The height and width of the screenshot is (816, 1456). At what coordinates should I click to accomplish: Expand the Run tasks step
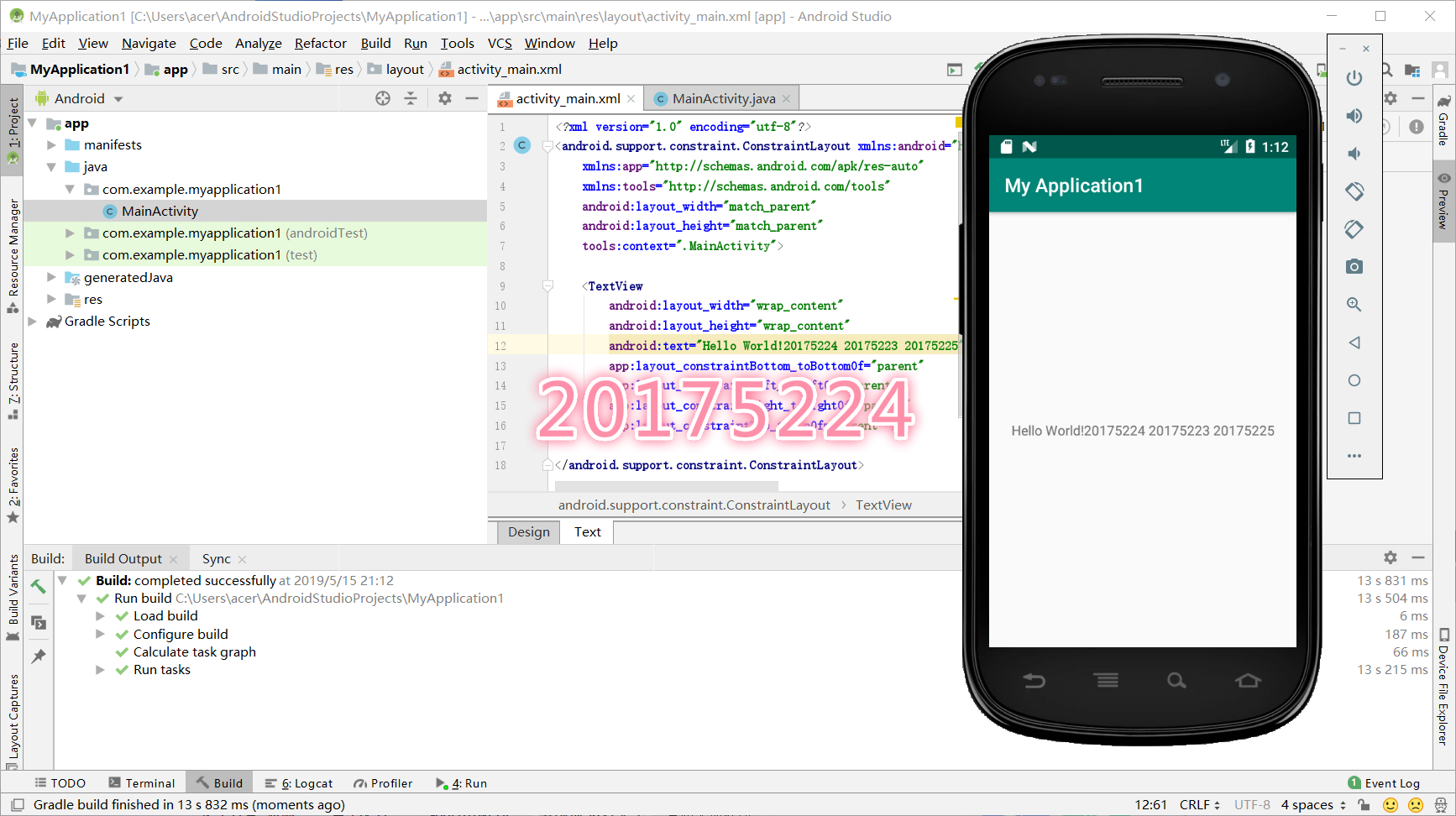point(100,670)
